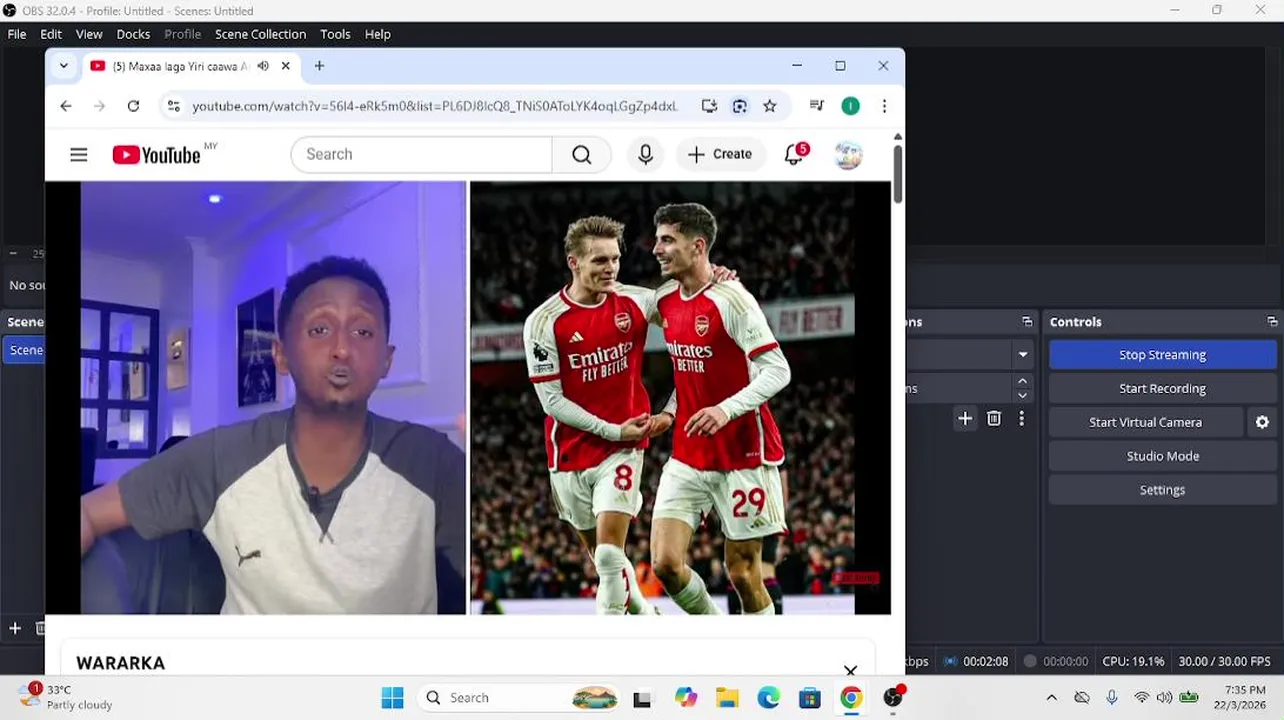The width and height of the screenshot is (1284, 720).
Task: Open weather widget showing 33°C
Action: point(66,697)
